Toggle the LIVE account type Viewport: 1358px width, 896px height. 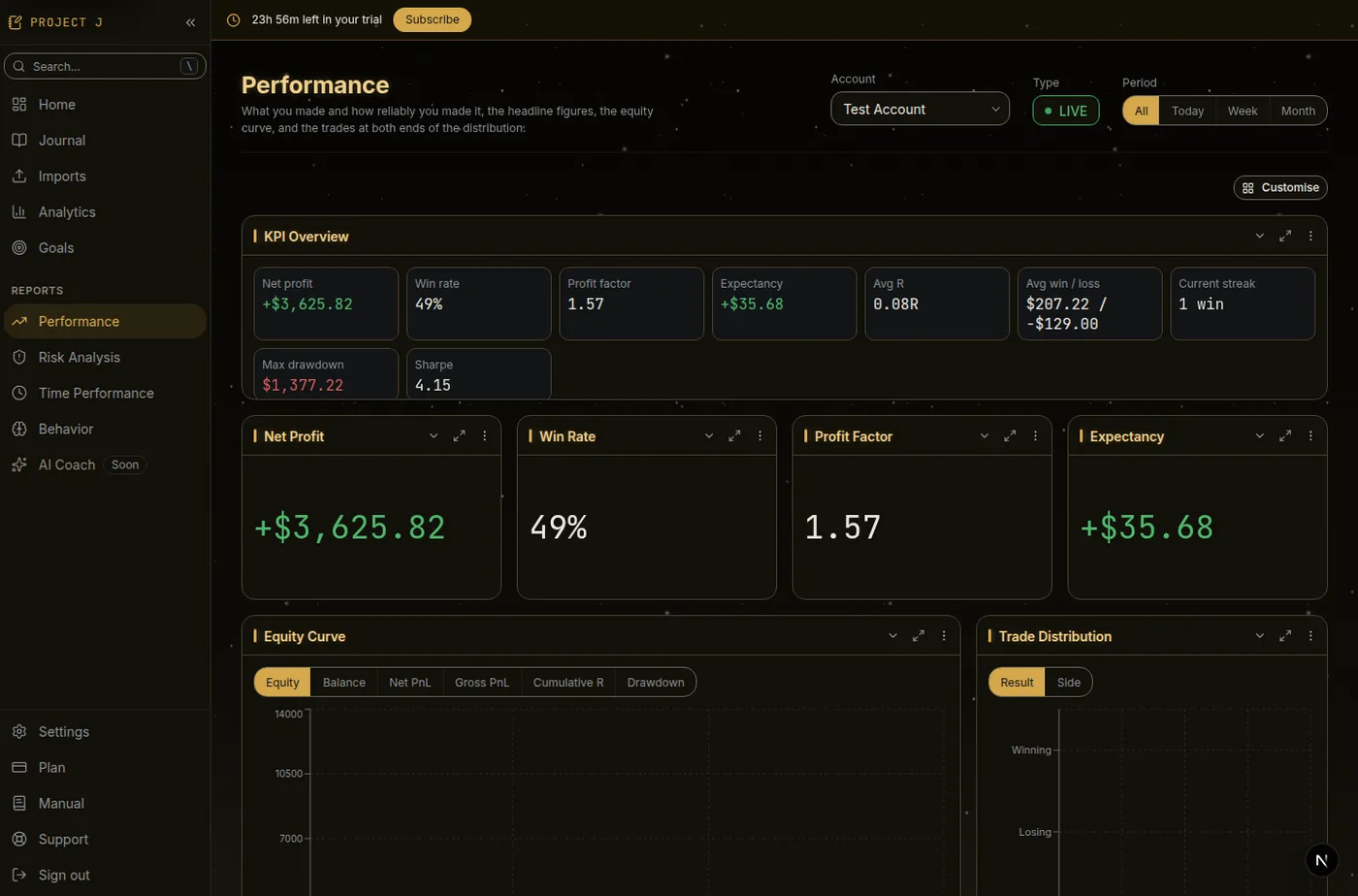(1066, 111)
